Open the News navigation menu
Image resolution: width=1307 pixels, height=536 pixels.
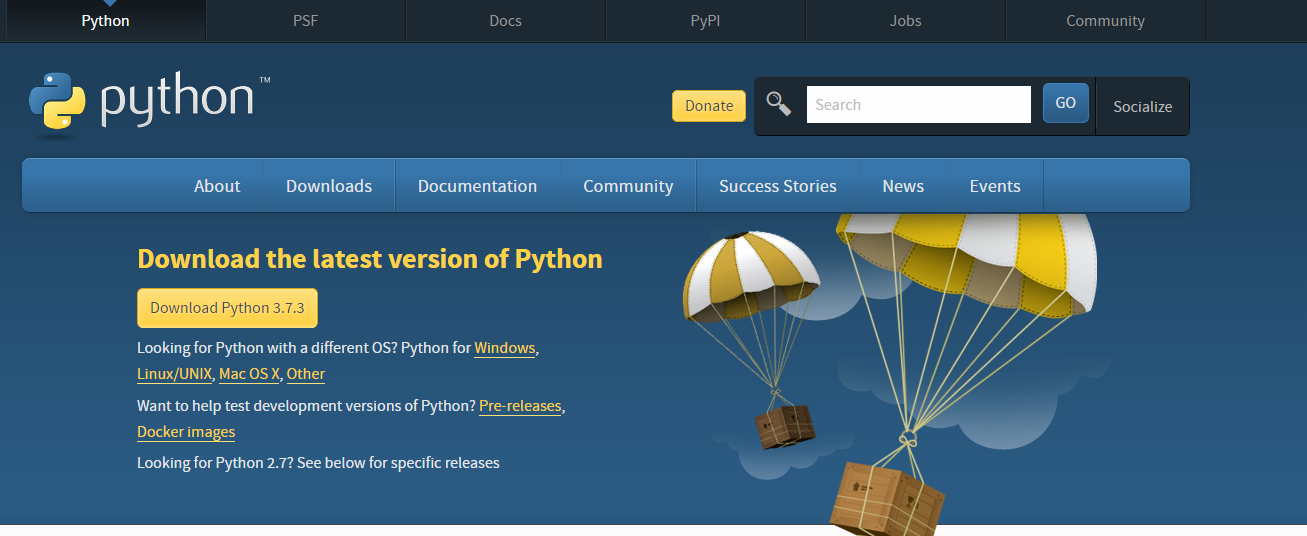click(x=903, y=186)
